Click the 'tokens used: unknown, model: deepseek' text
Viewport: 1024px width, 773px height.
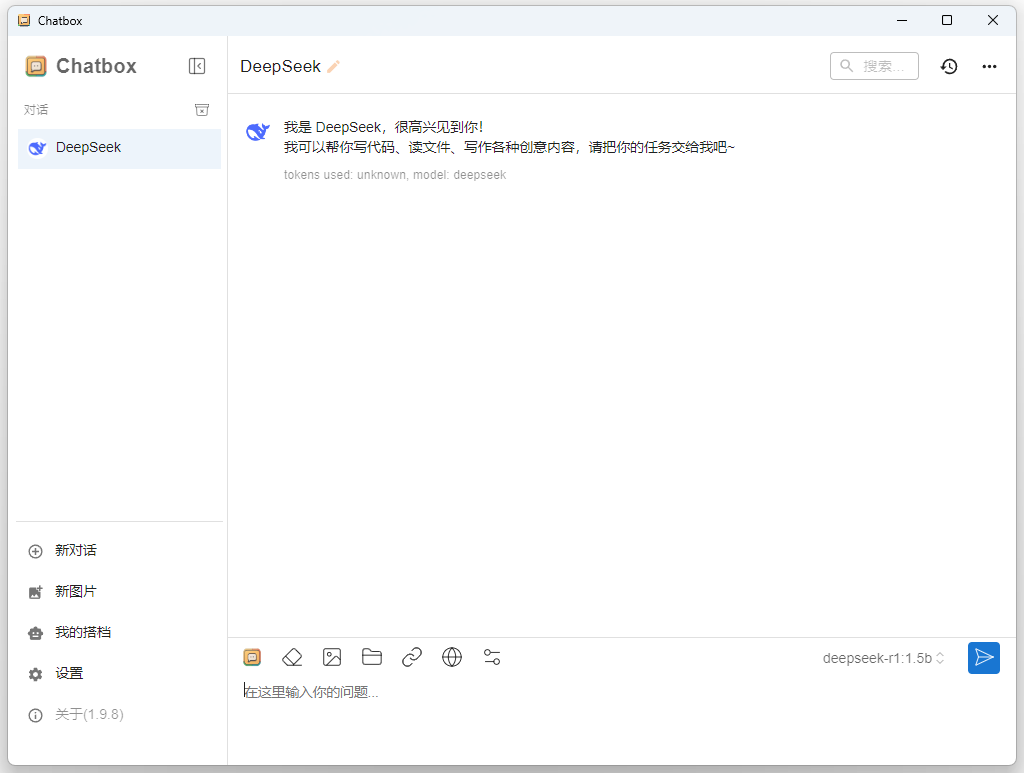(x=394, y=175)
